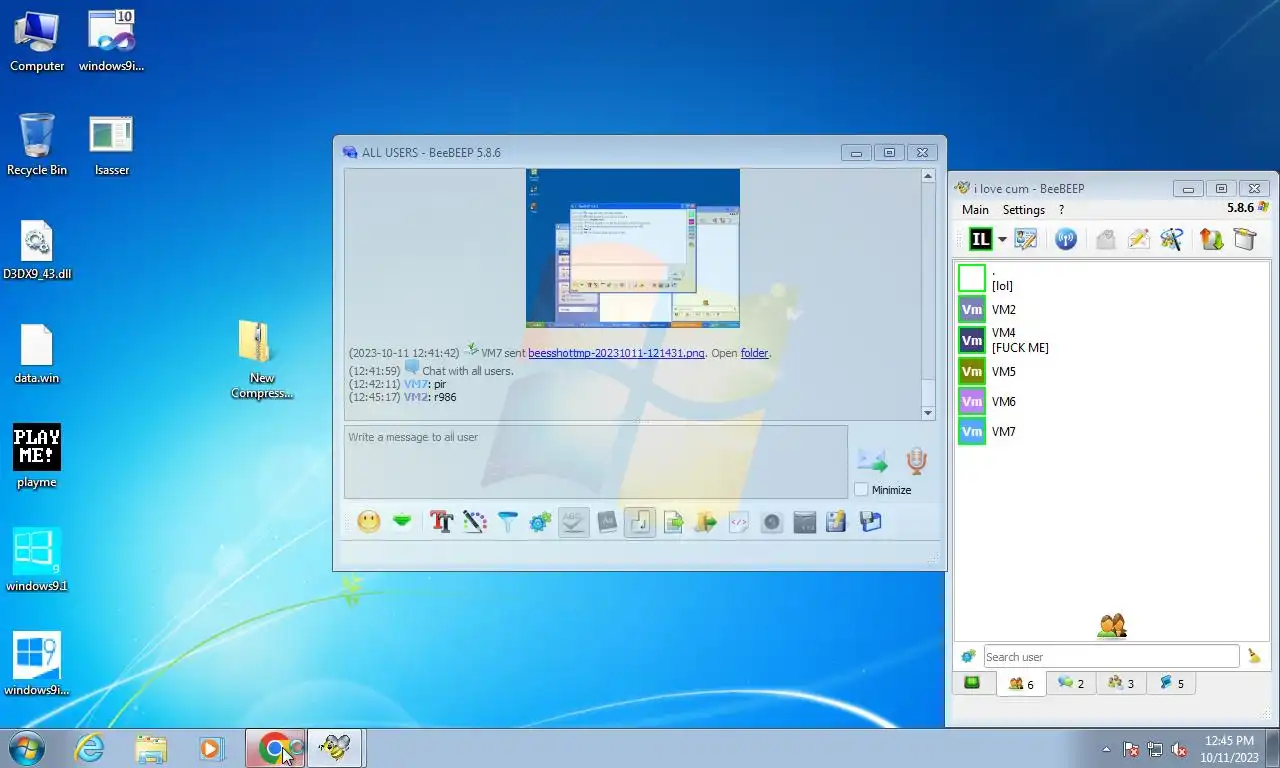Save the chat with floppy disk icon
This screenshot has width=1280, height=768.
coord(871,522)
